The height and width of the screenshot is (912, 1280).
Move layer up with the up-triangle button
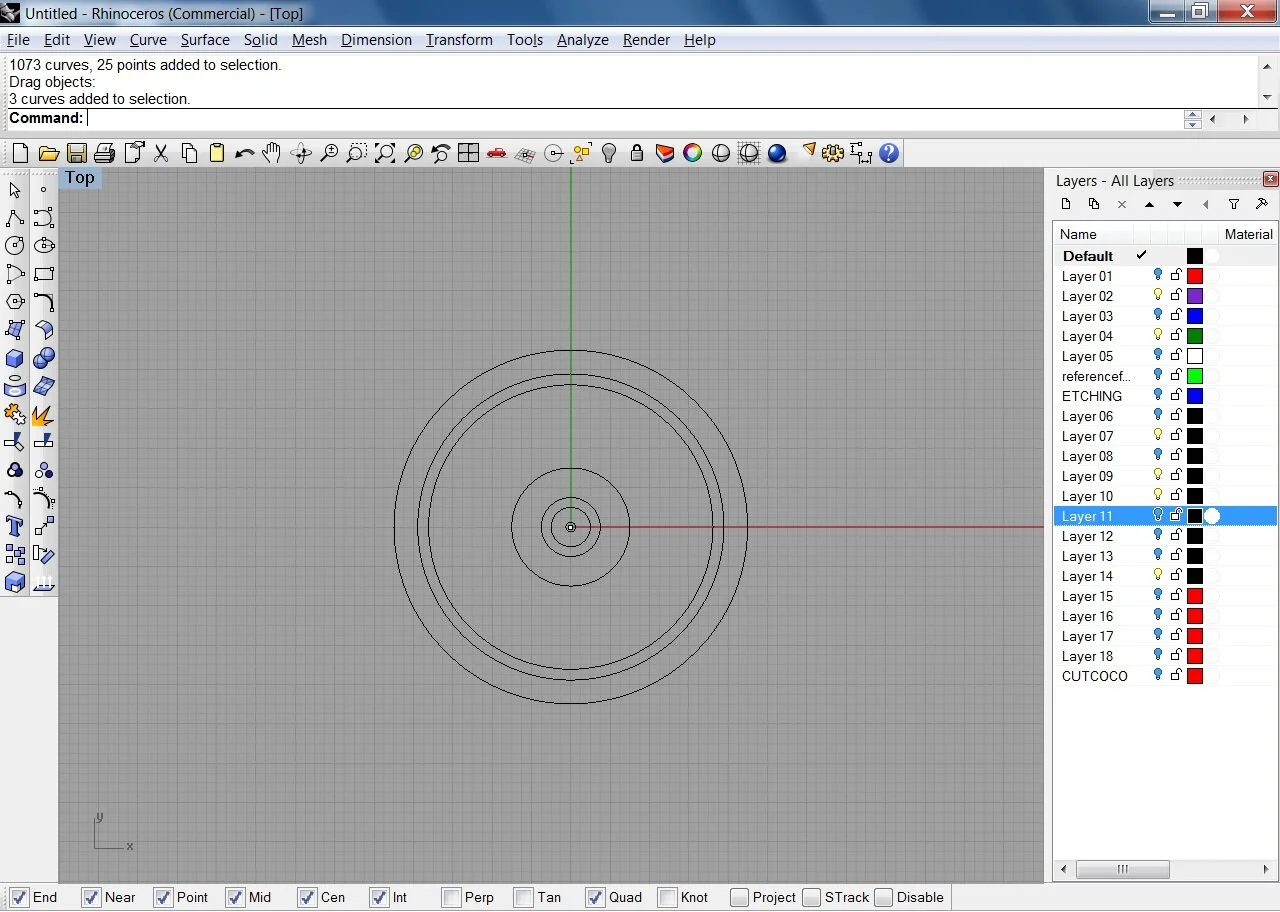point(1150,204)
